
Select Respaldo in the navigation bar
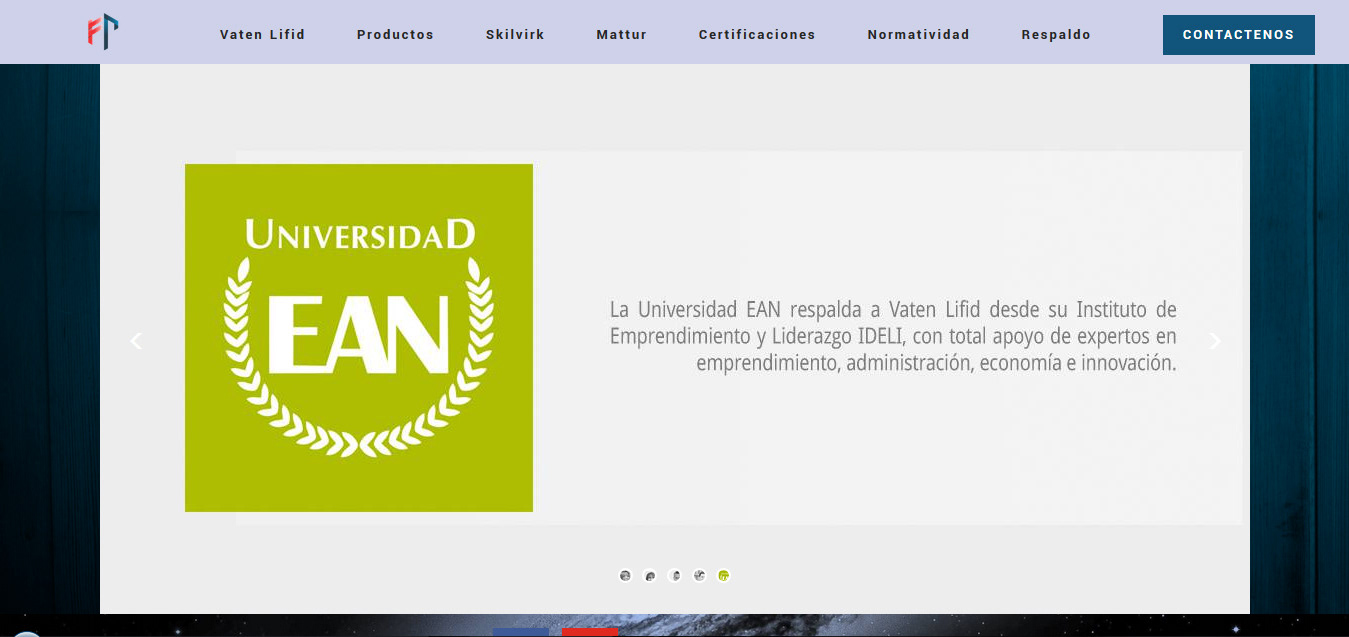1056,34
